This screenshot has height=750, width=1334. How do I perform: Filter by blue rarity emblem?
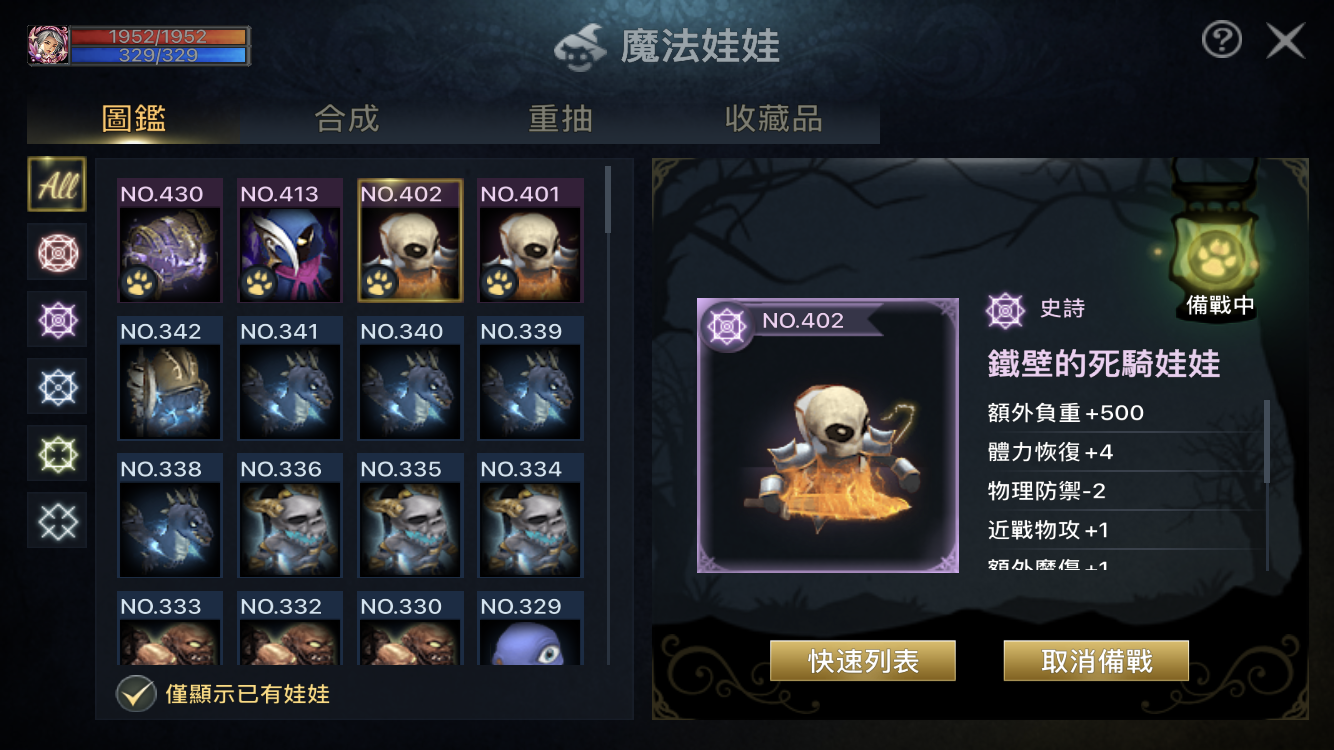(x=57, y=385)
